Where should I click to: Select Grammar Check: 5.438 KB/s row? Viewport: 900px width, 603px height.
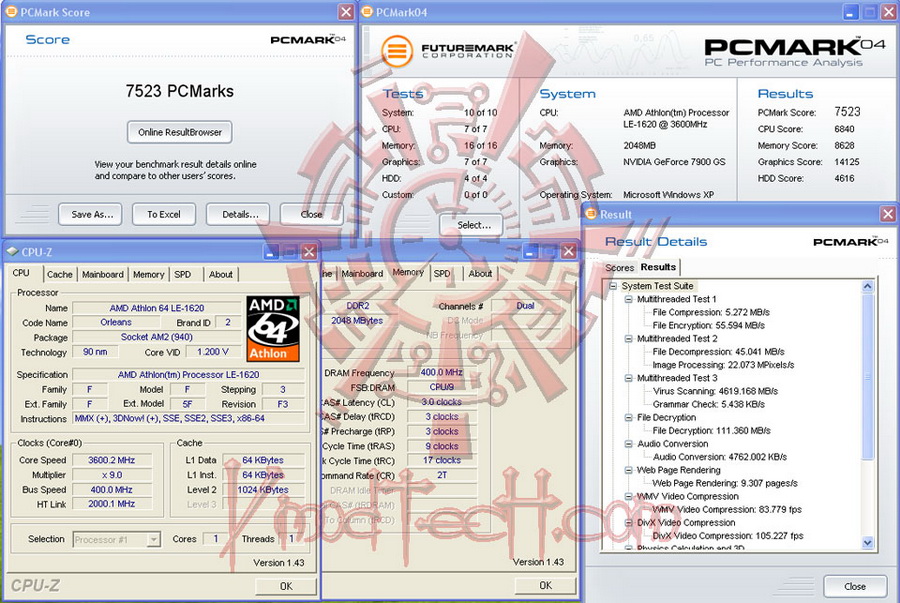pyautogui.click(x=708, y=404)
